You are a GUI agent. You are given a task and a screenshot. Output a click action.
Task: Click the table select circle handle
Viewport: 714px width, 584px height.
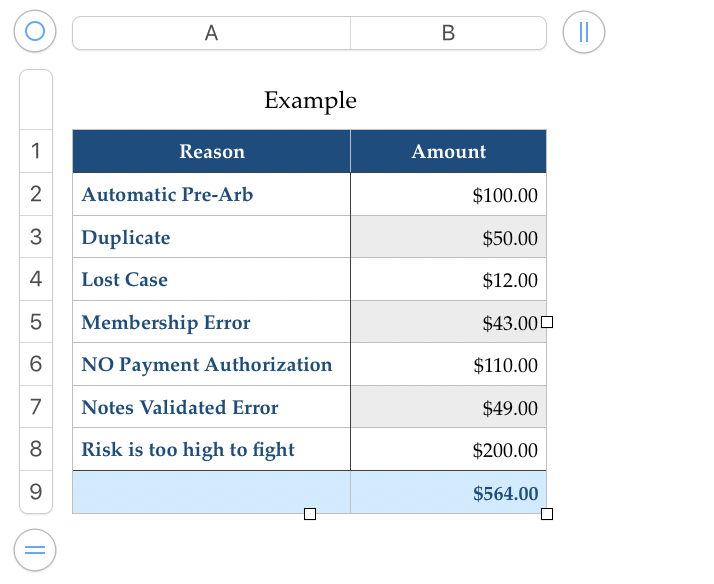[x=35, y=31]
